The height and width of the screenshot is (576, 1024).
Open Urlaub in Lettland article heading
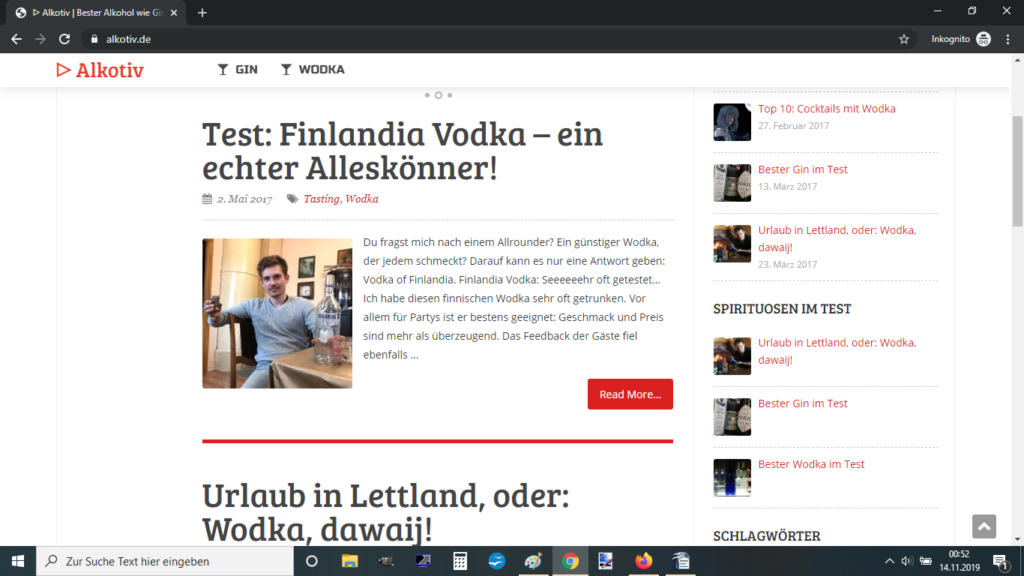385,512
